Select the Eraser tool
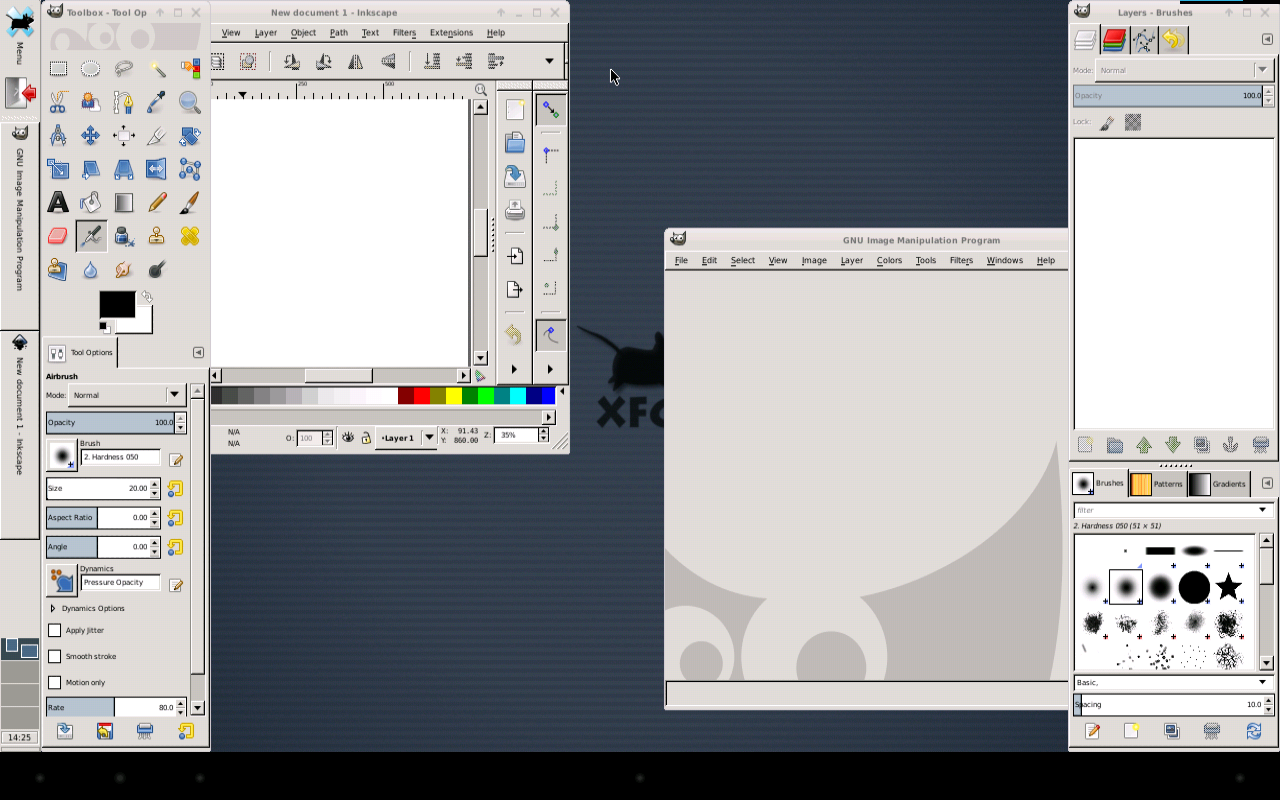 click(x=58, y=236)
